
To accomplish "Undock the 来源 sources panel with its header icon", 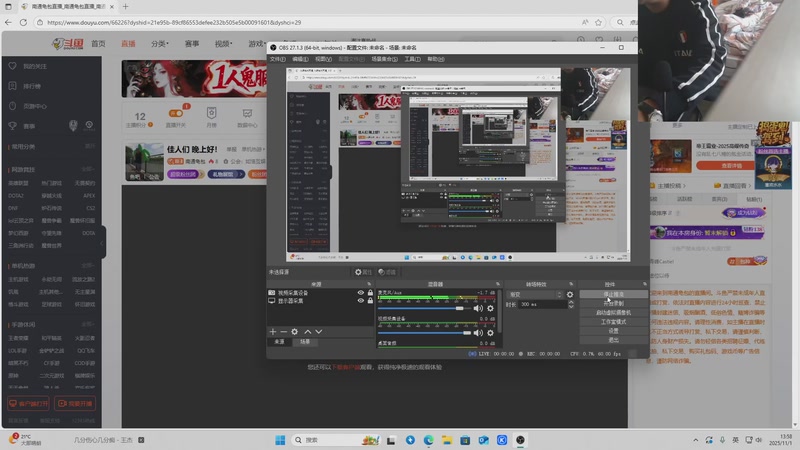I will tap(369, 284).
